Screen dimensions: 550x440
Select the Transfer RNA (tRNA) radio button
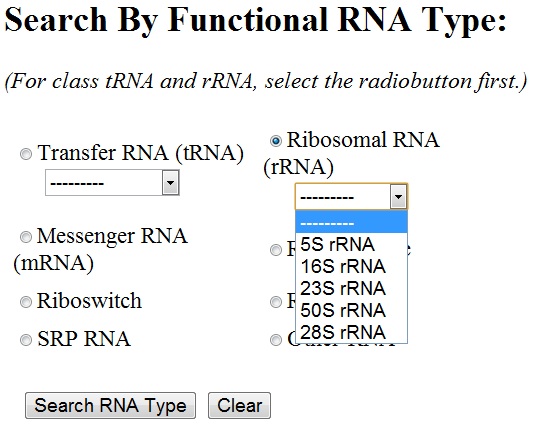[x=26, y=154]
